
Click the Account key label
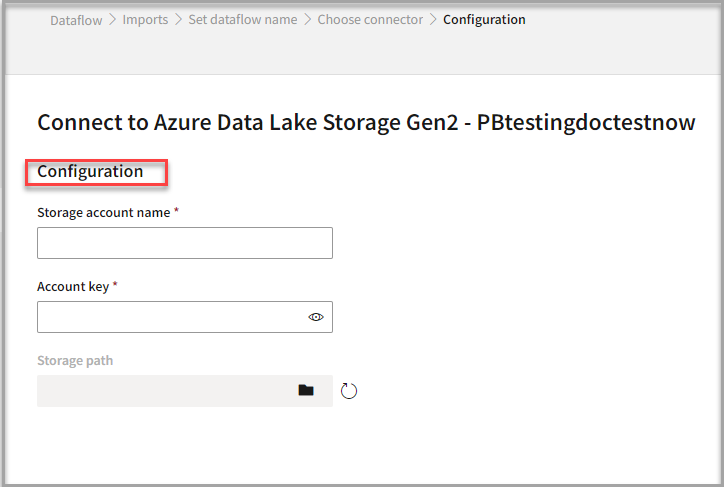[73, 287]
